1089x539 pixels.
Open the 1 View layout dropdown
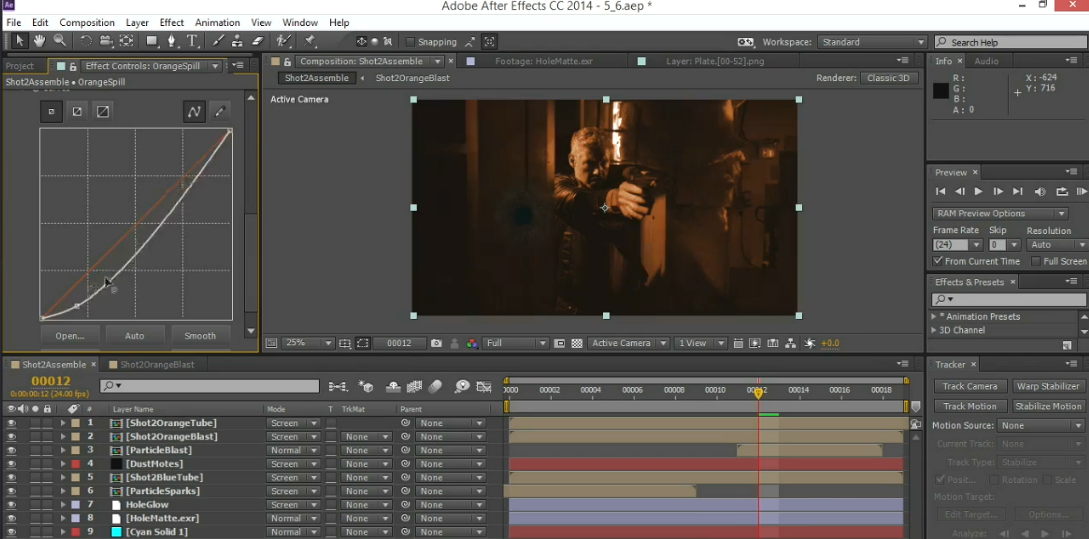701,343
